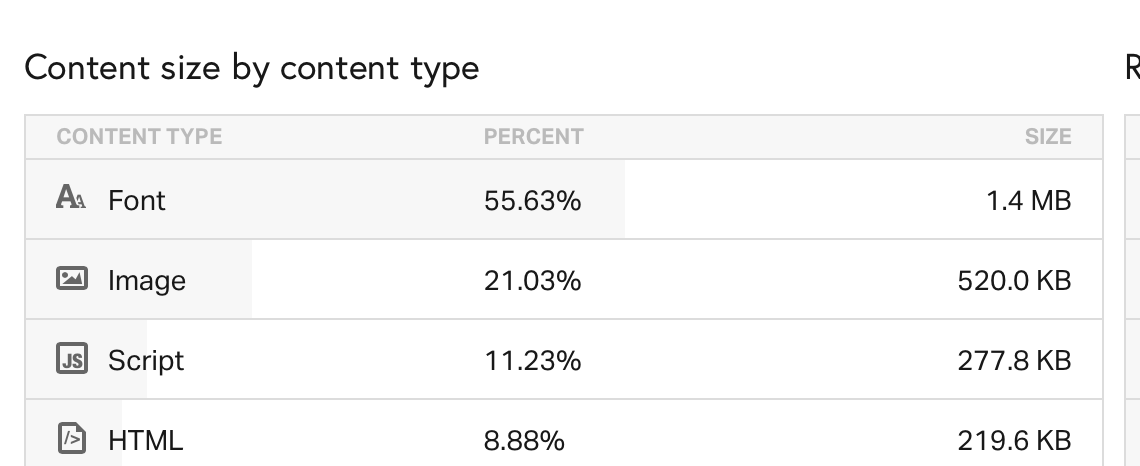Click the 277.8 KB Script size value
Screen dimensions: 1140x466
[x=1014, y=360]
